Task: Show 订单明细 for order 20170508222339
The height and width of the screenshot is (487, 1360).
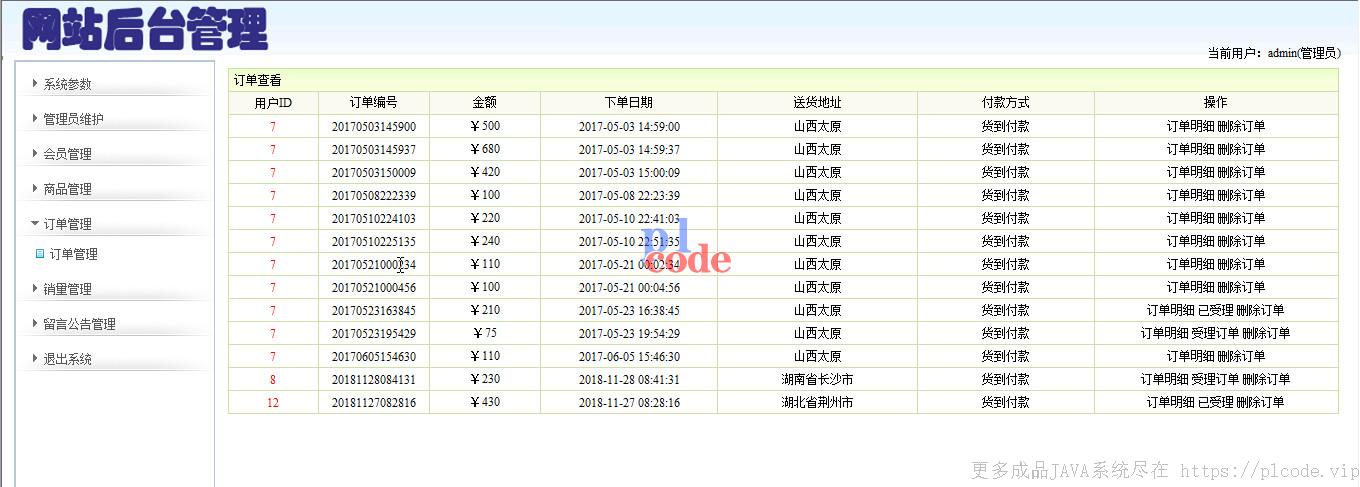Action: tap(1190, 195)
